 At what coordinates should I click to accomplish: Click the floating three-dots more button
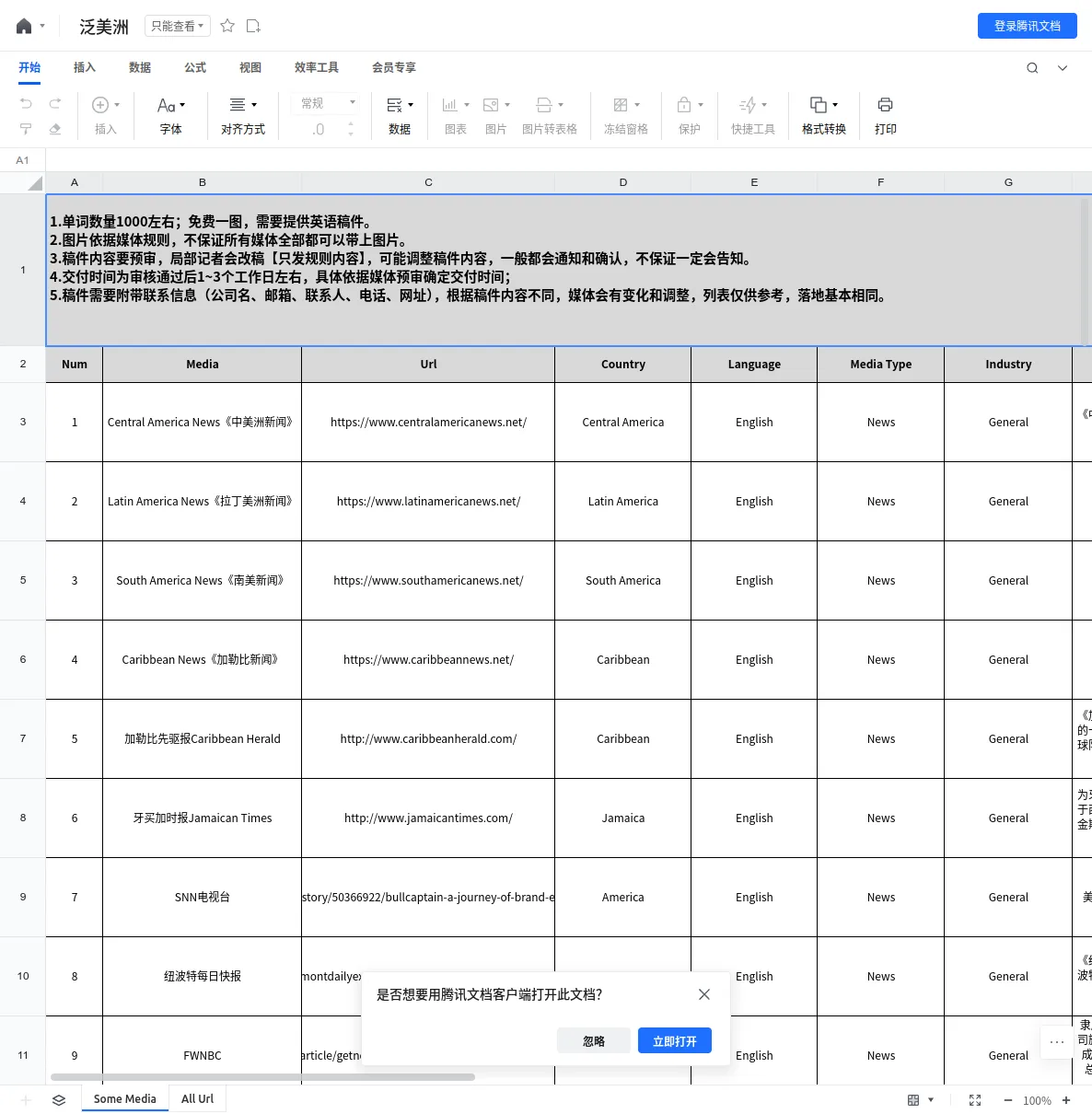click(x=1057, y=1042)
